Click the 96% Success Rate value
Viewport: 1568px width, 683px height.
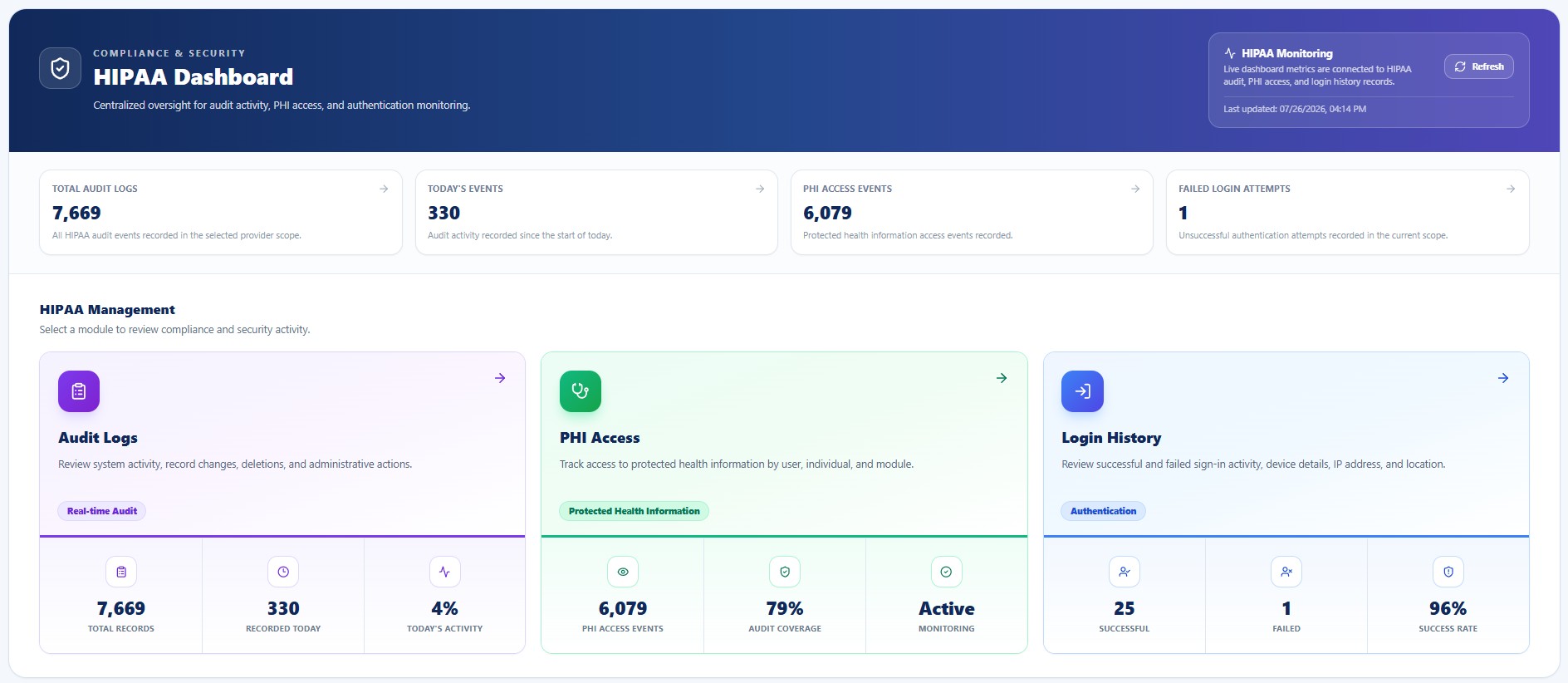pyautogui.click(x=1448, y=608)
